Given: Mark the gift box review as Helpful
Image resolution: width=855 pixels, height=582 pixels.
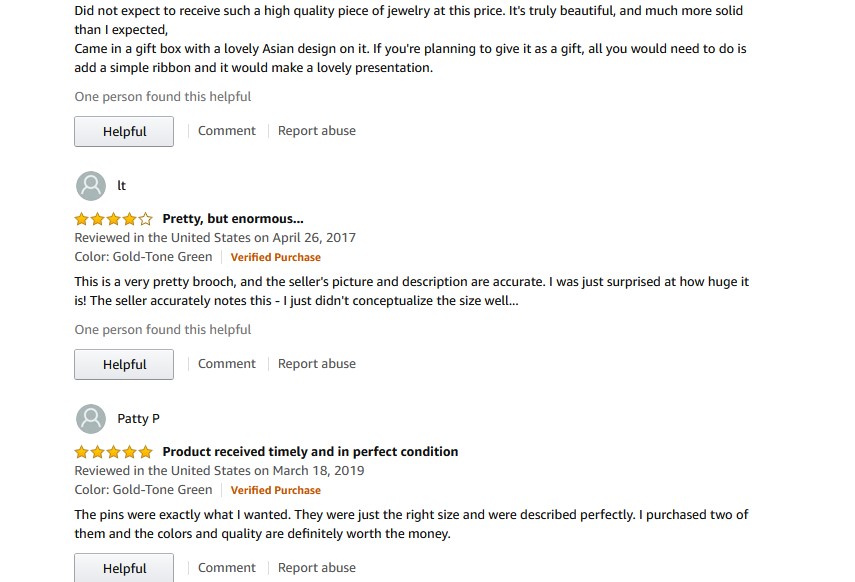Looking at the screenshot, I should 124,132.
